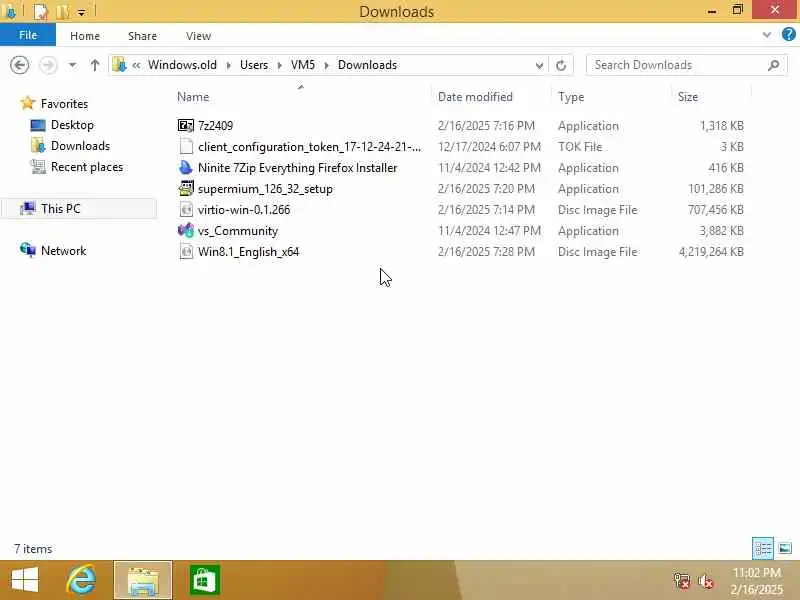The image size is (800, 600).
Task: Select Network in navigation pane
Action: (63, 251)
